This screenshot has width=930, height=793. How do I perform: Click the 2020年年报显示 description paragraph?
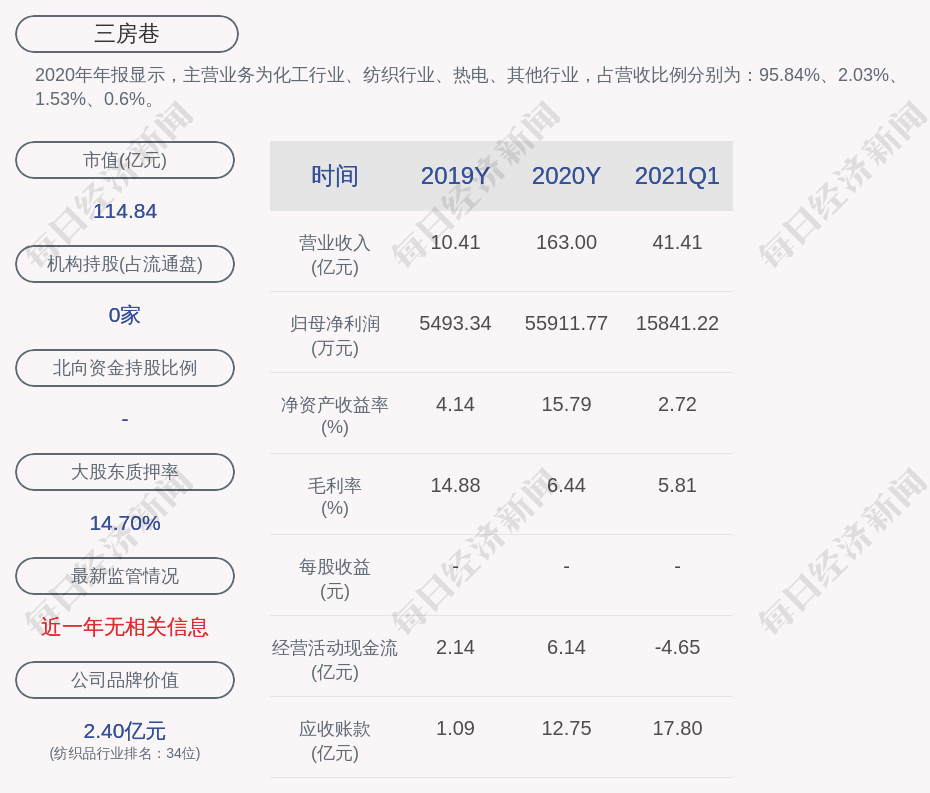pyautogui.click(x=465, y=87)
